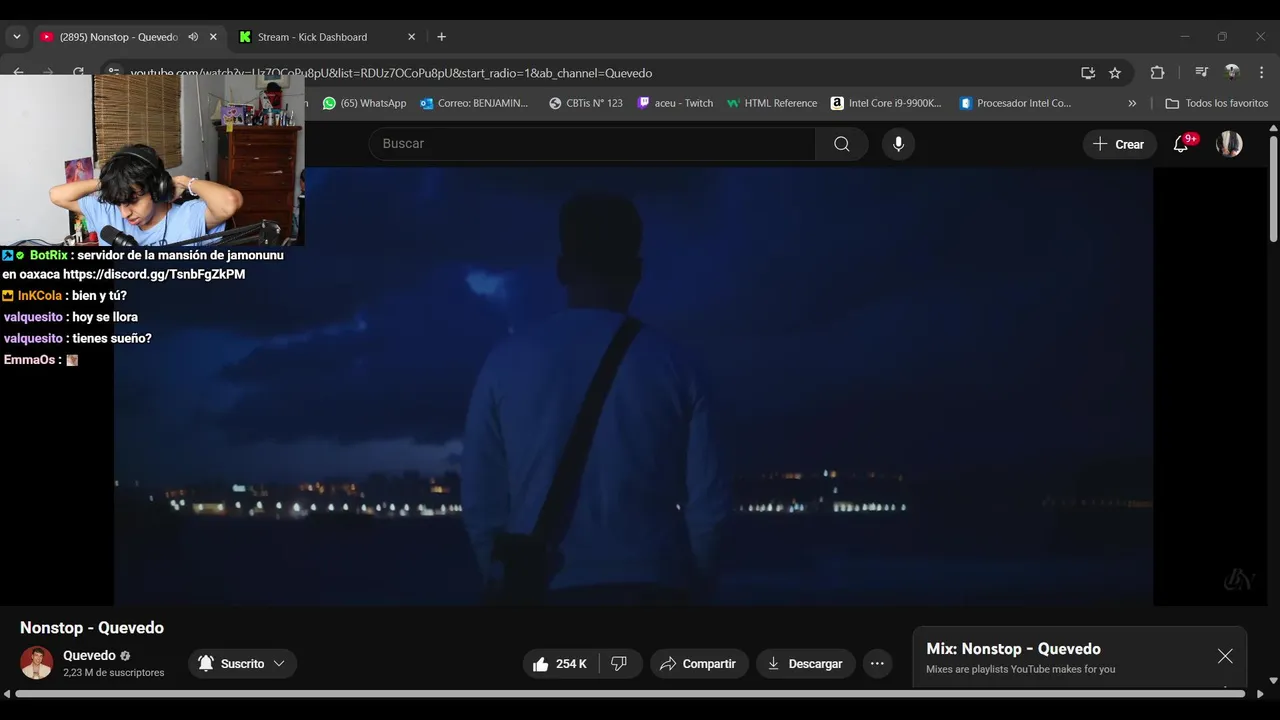Screen dimensions: 1280x720
Task: Click the horizontal page scrollbar
Action: tap(630, 693)
